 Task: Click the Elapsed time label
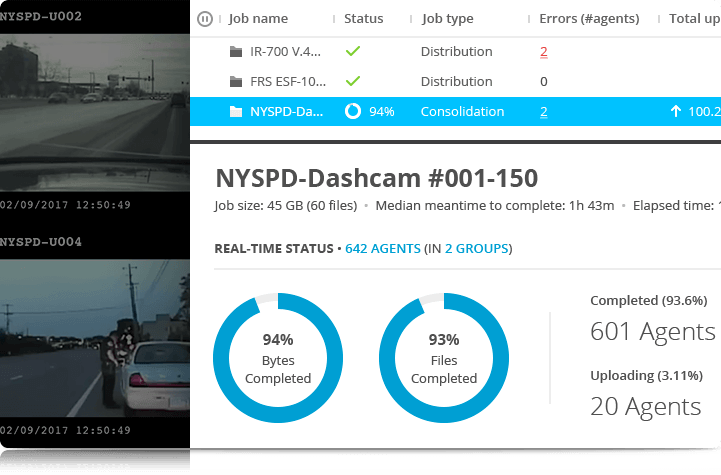pos(676,206)
